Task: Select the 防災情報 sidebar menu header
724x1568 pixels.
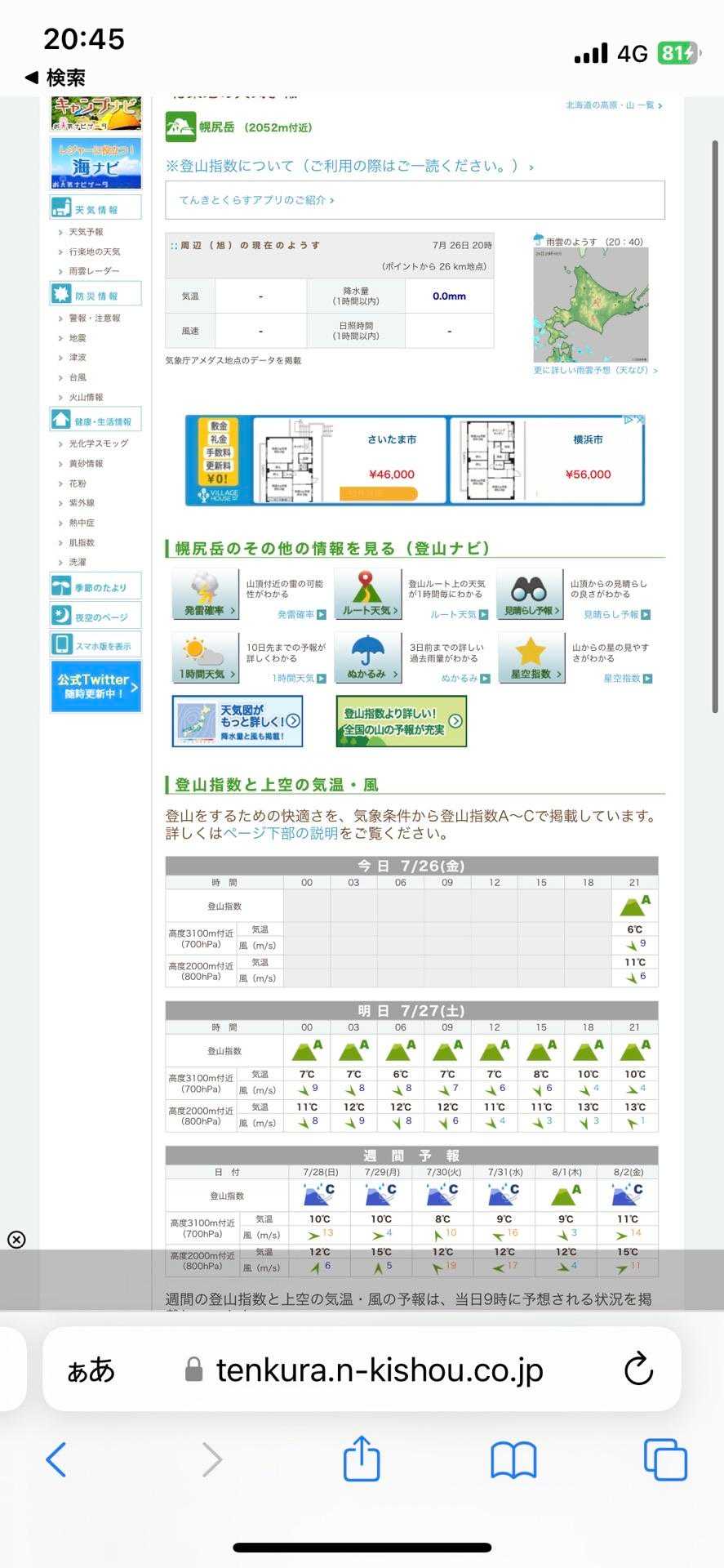Action: pyautogui.click(x=95, y=296)
